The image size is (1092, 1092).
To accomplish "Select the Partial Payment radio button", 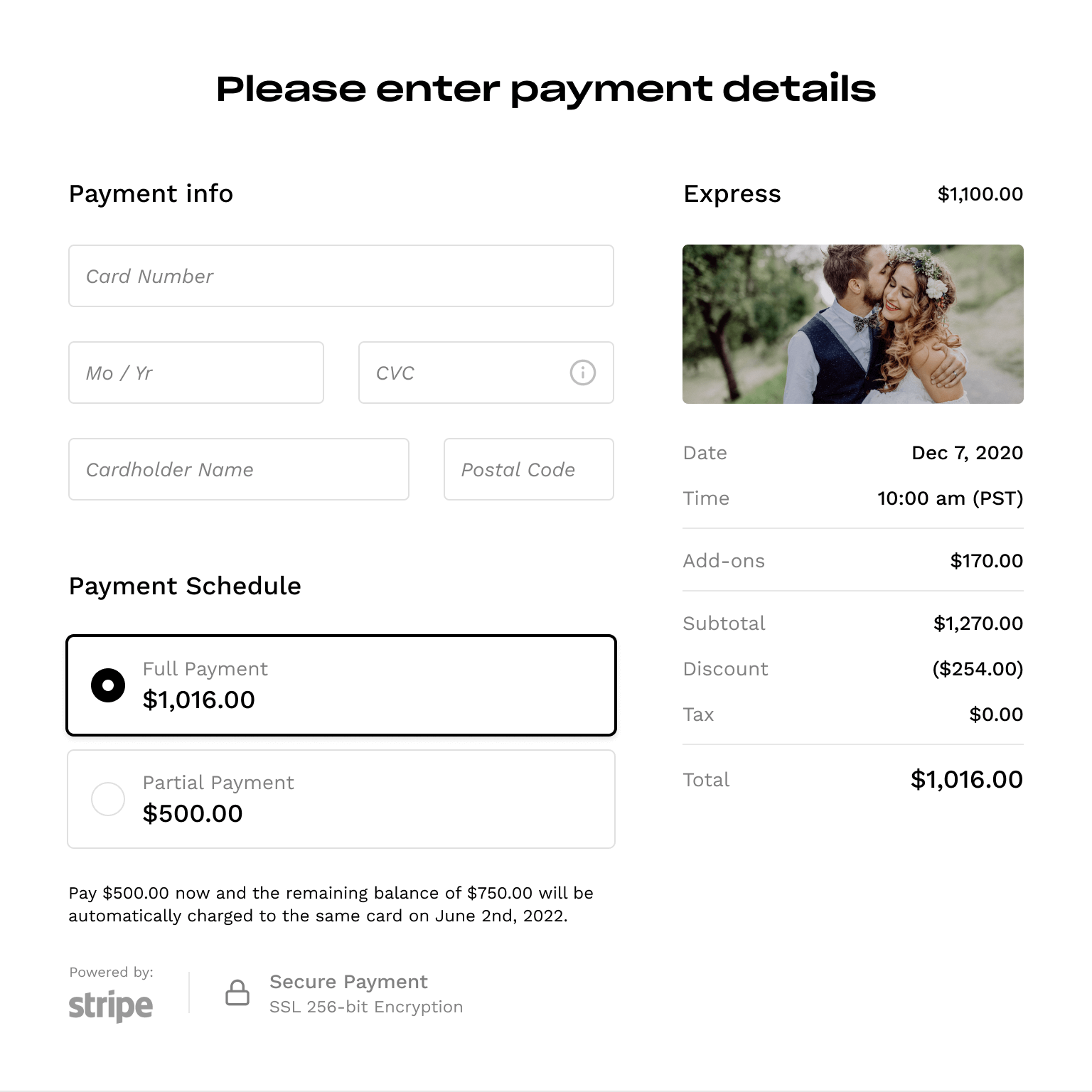I will click(x=108, y=799).
